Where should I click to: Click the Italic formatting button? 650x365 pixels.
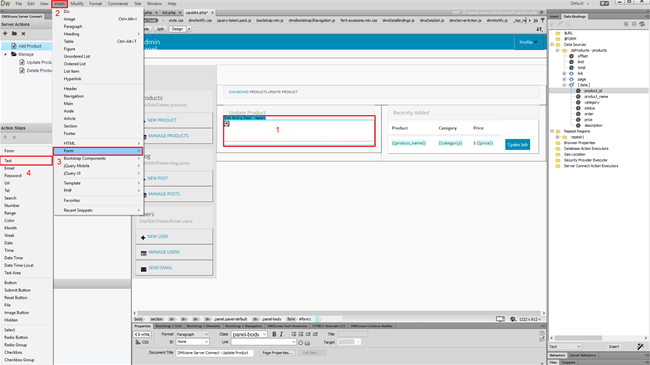(281, 334)
